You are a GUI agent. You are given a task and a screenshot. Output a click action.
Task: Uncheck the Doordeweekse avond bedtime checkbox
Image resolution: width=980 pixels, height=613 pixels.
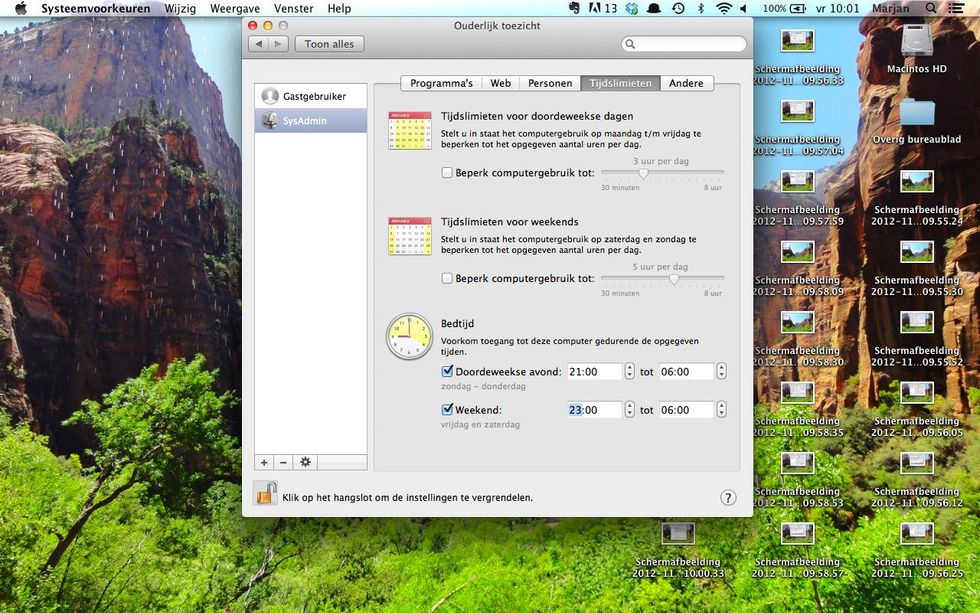(448, 372)
